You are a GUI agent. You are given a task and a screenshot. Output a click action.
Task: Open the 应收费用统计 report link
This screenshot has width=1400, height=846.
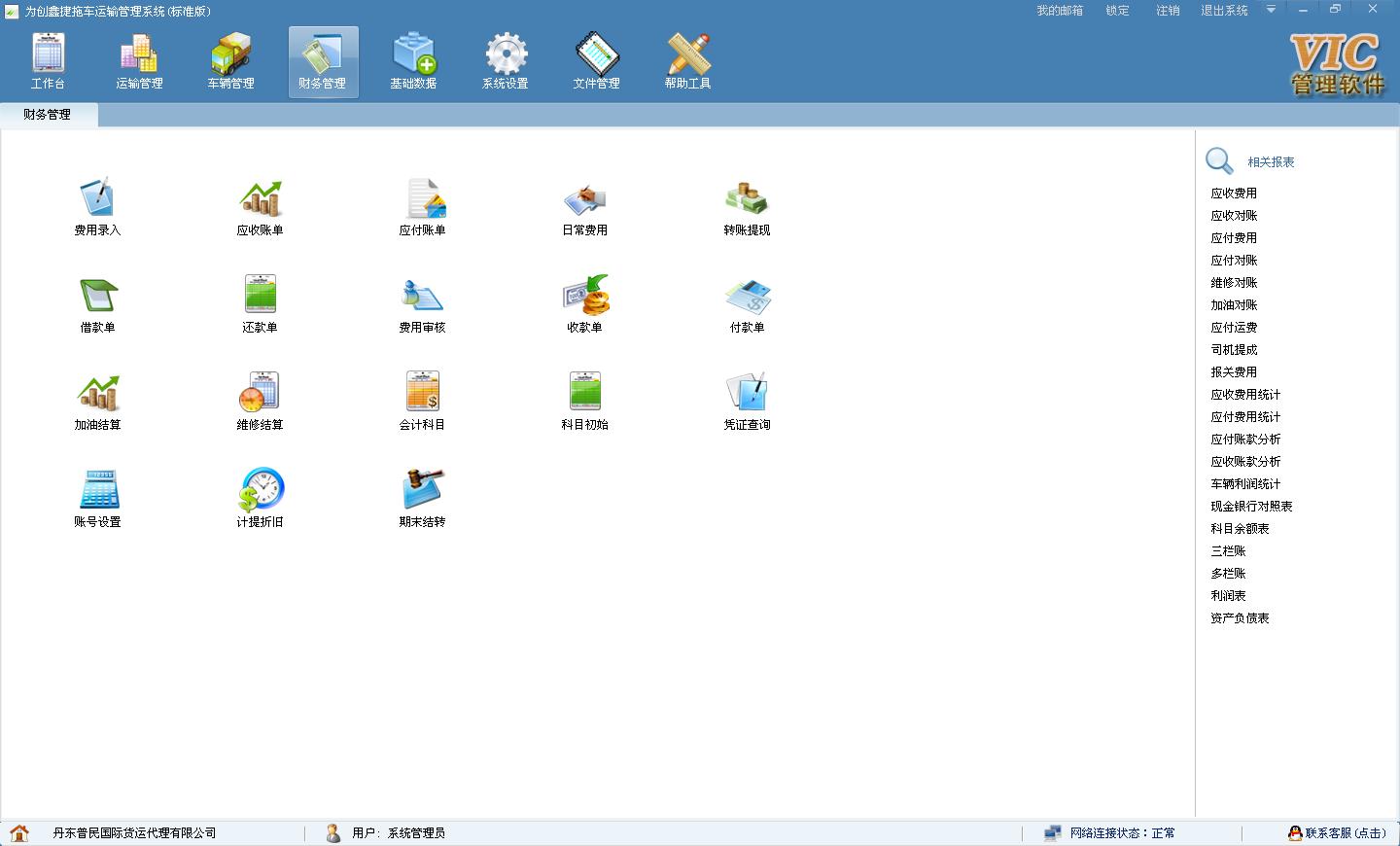pos(1245,395)
